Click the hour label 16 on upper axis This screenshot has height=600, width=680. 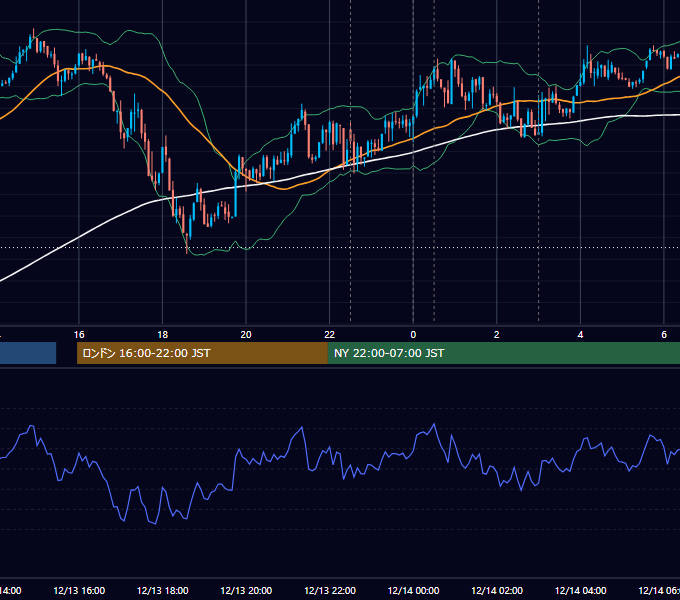click(79, 335)
